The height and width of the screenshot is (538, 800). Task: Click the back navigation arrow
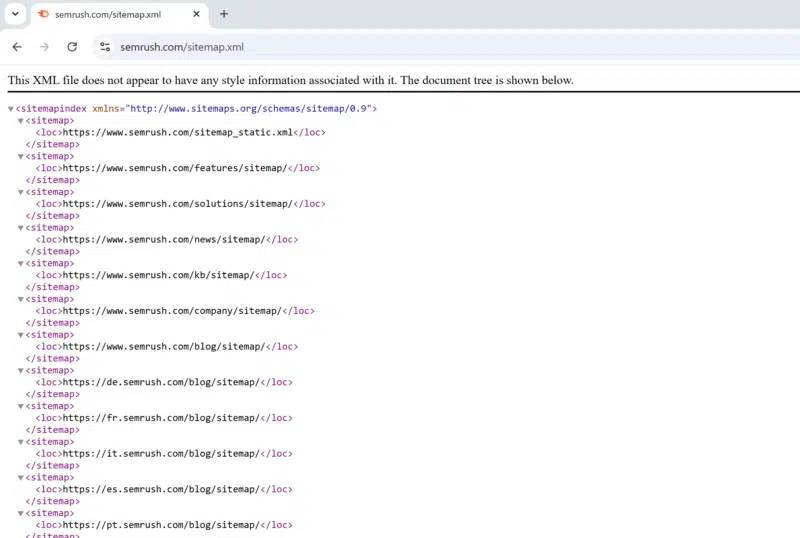(x=17, y=47)
